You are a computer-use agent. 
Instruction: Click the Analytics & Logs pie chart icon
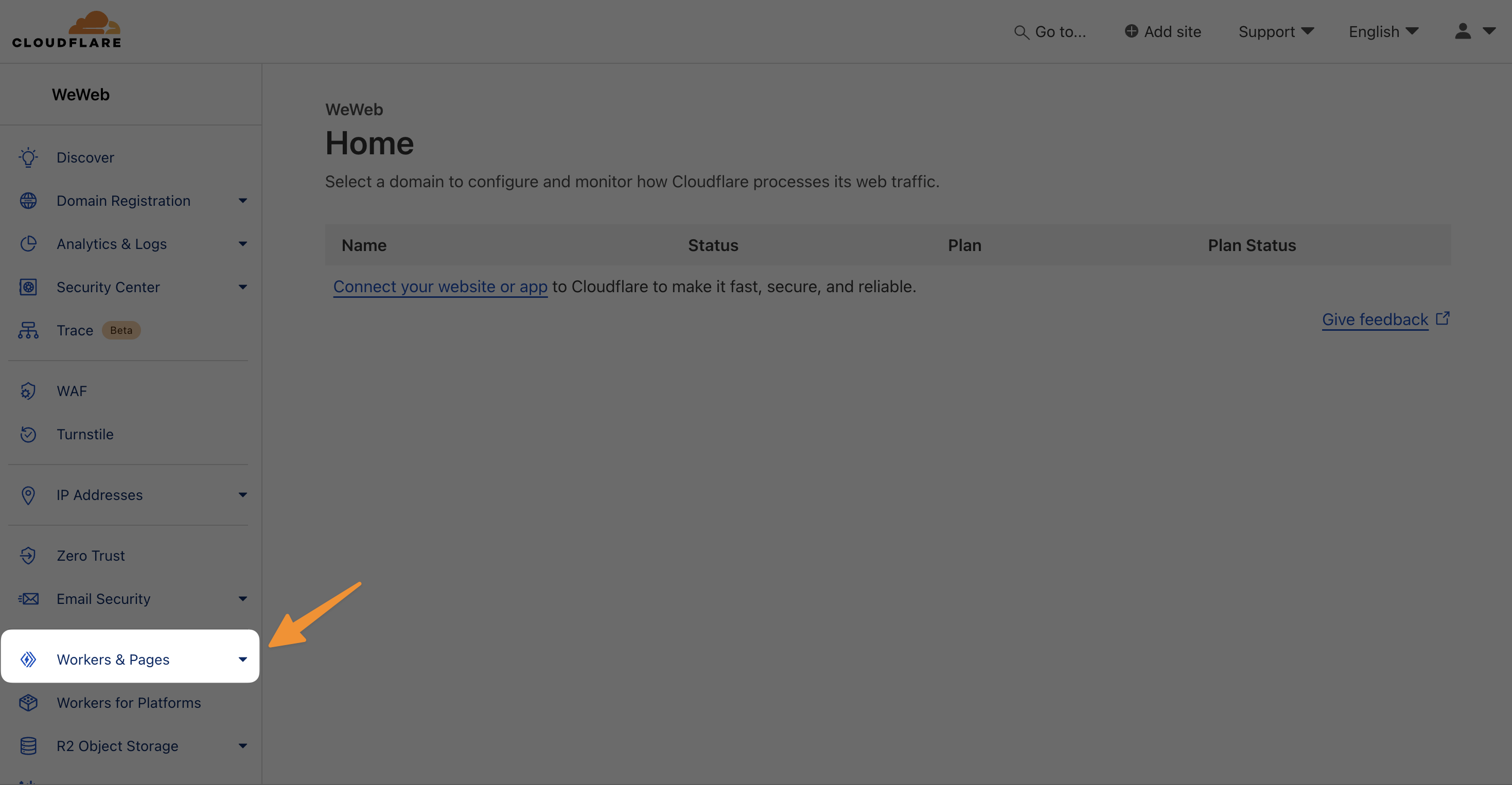[28, 243]
